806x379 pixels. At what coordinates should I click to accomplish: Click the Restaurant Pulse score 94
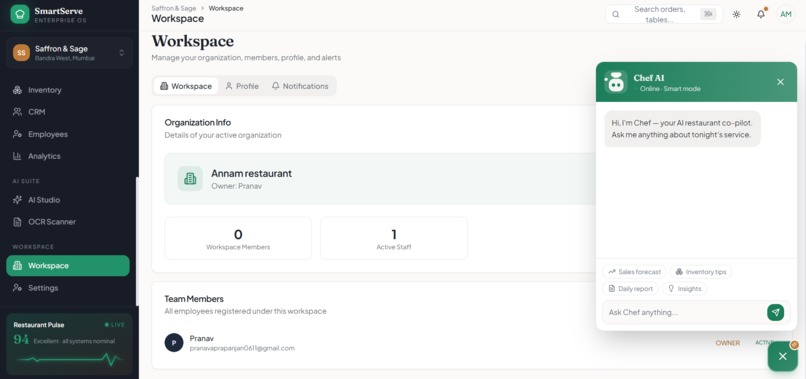21,340
